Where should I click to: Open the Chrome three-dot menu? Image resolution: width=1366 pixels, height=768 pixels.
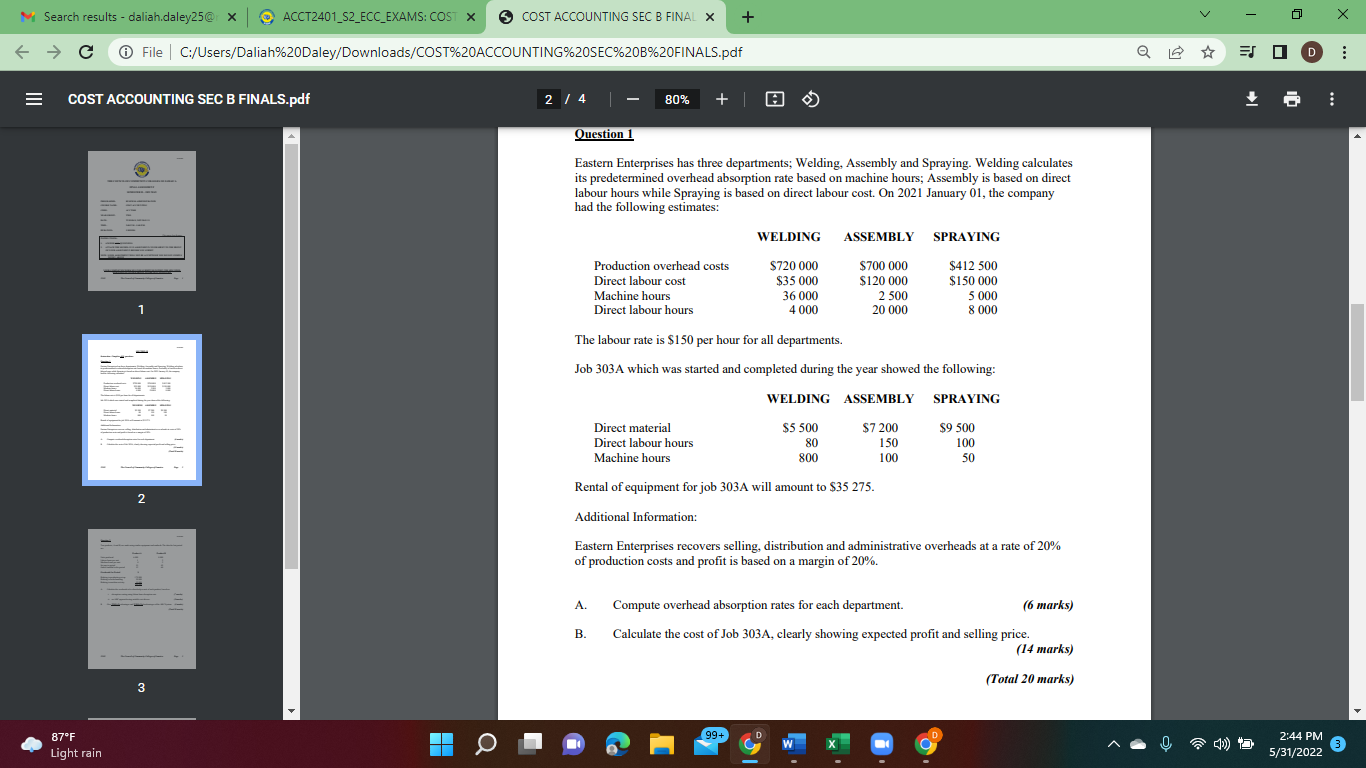coord(1344,52)
